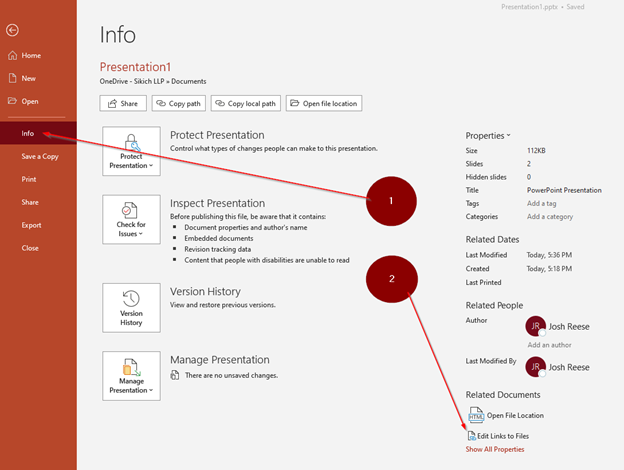
Task: Open the Protect Presentation dropdown
Action: click(131, 151)
